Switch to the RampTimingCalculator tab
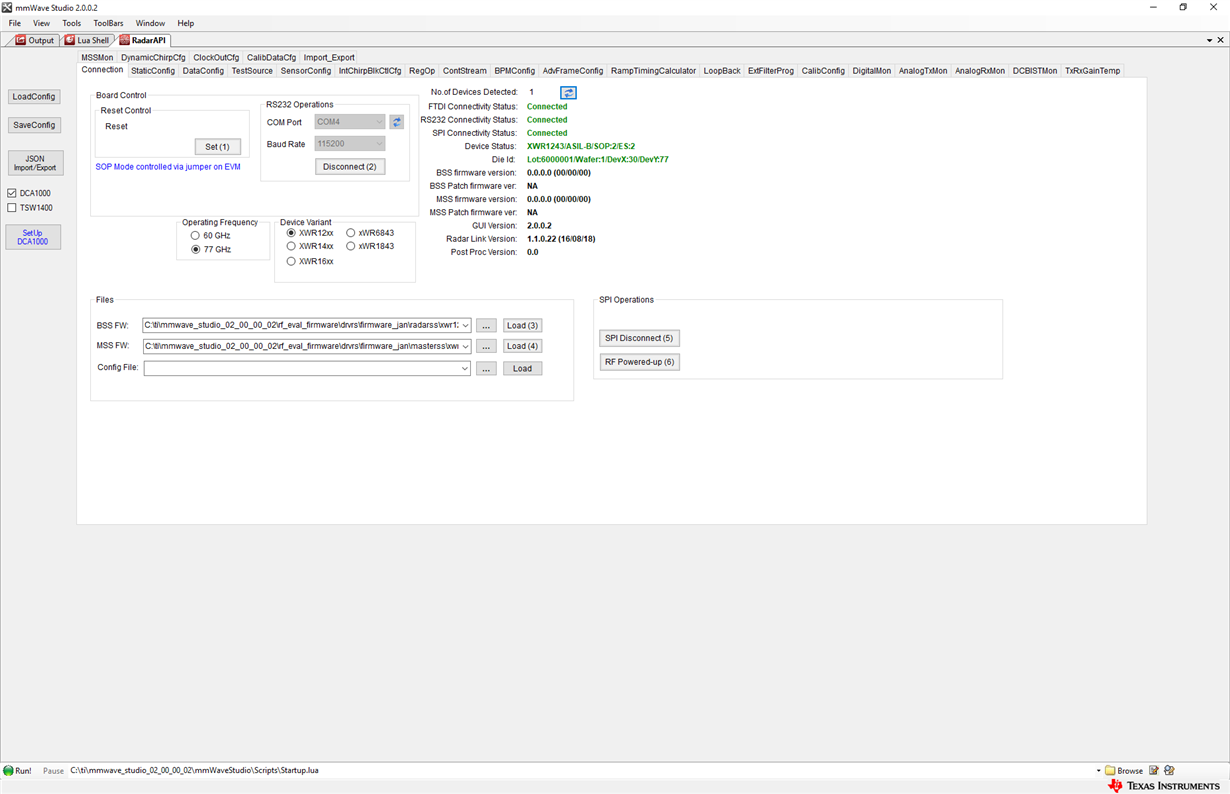1230x794 pixels. click(653, 71)
